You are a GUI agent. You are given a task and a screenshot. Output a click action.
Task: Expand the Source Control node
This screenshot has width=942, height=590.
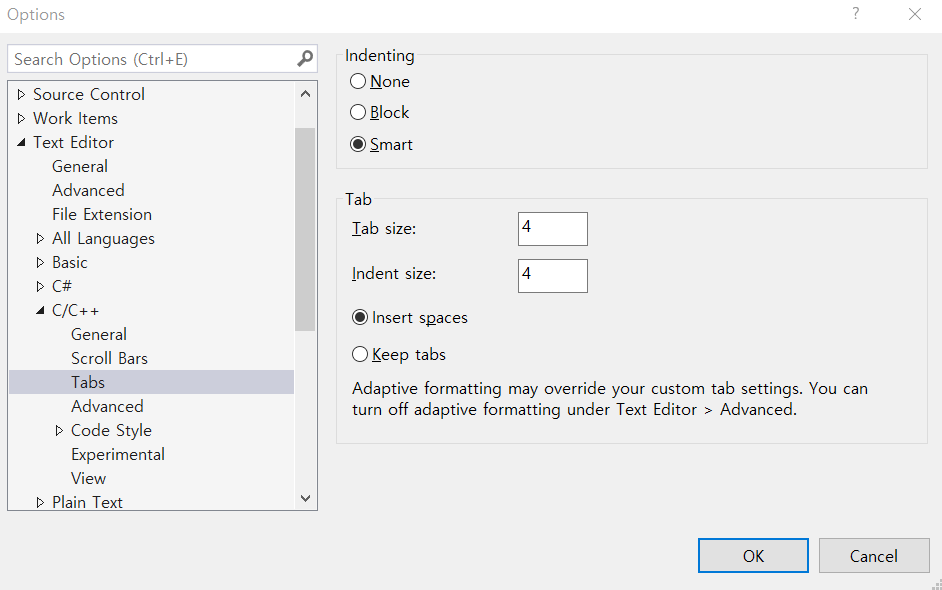(21, 94)
